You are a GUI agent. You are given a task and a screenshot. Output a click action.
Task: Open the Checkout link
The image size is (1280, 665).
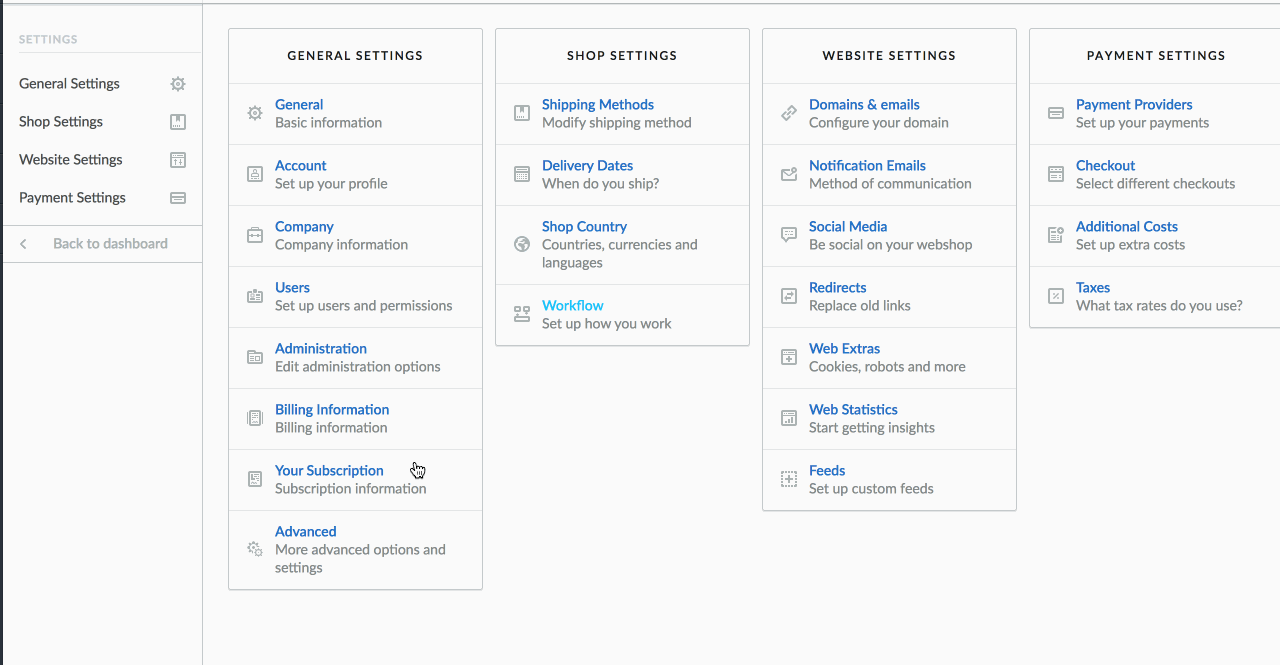pyautogui.click(x=1105, y=166)
